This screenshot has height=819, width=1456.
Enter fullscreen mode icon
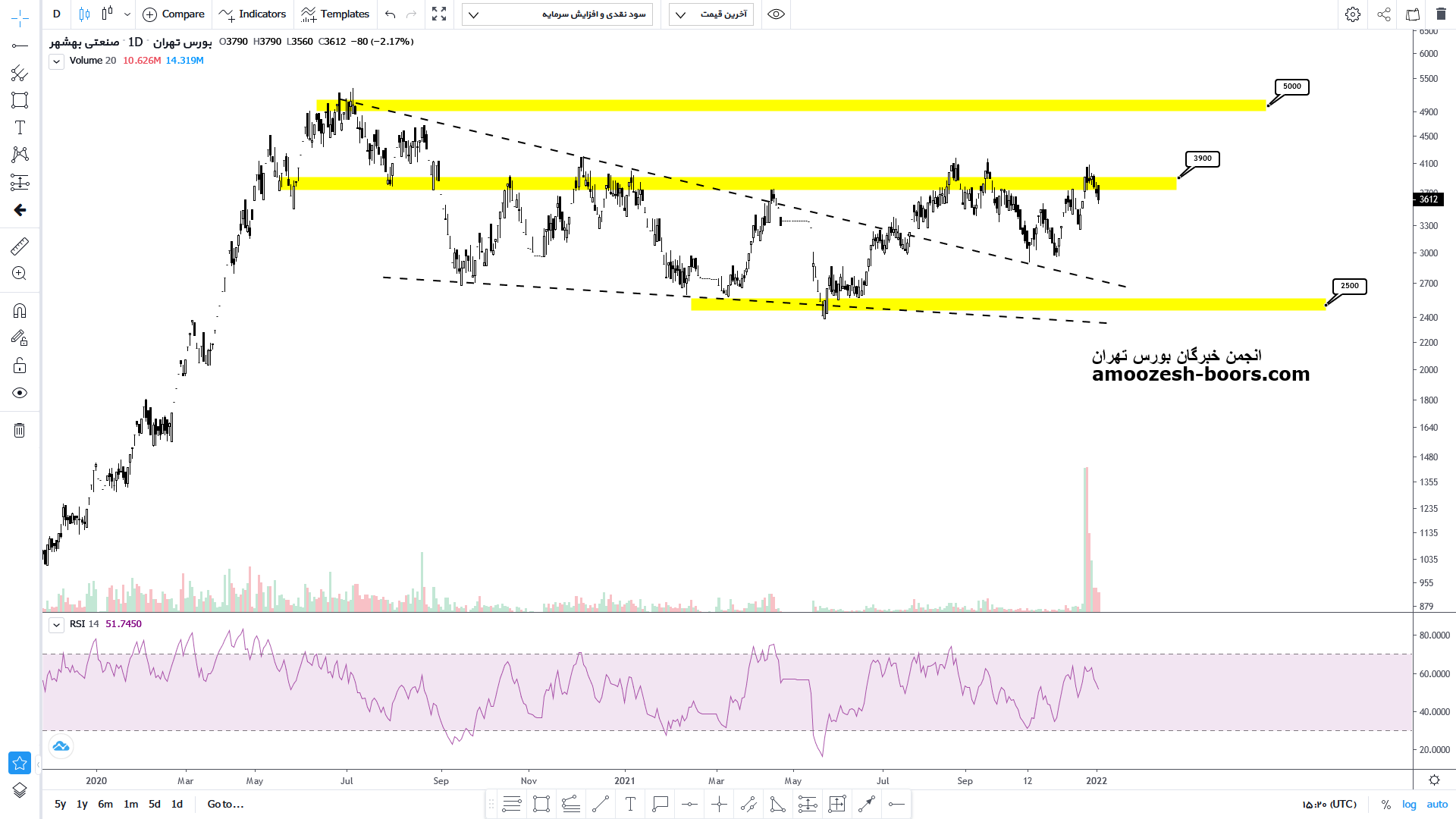439,14
